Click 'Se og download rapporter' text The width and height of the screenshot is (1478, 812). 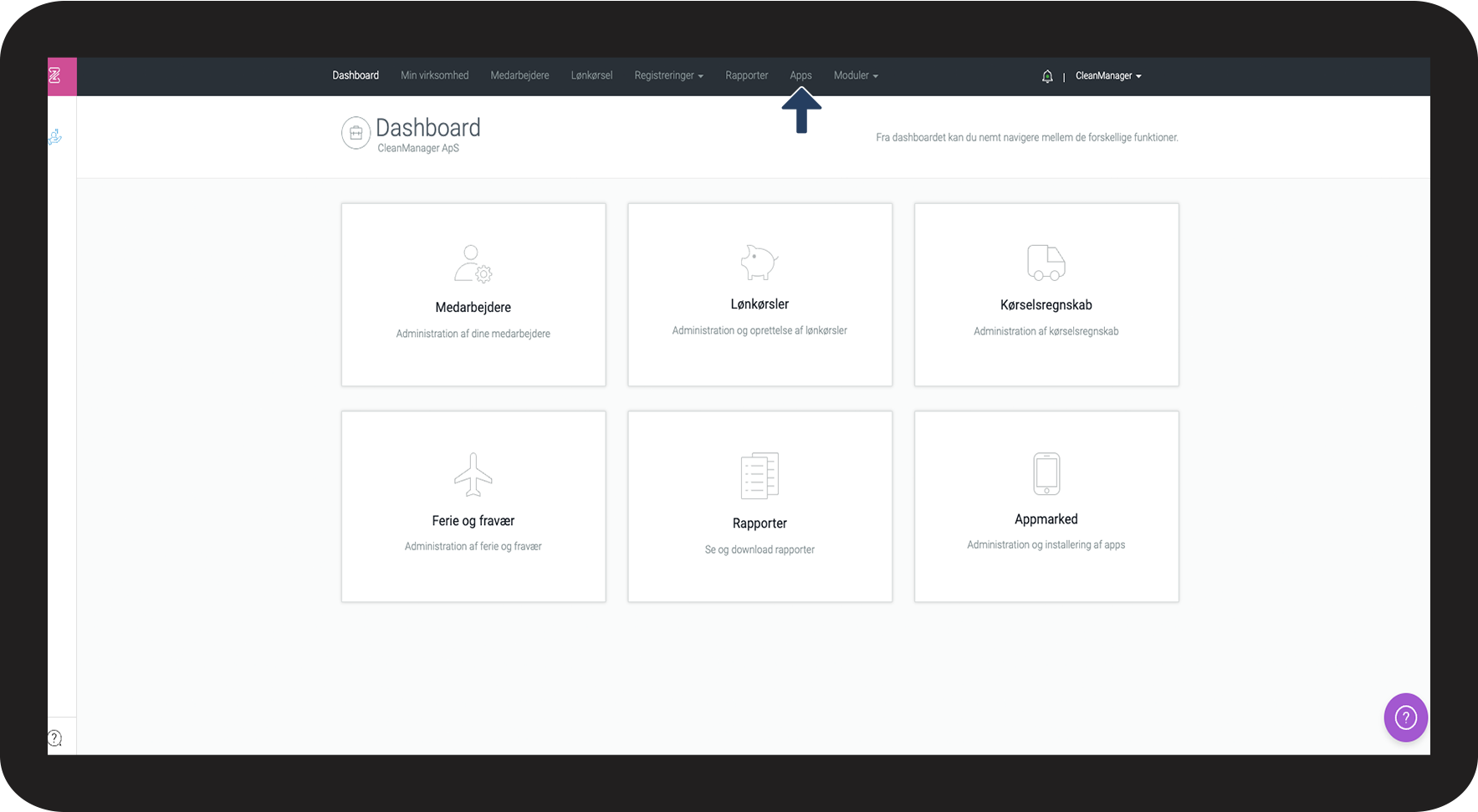[x=759, y=549]
